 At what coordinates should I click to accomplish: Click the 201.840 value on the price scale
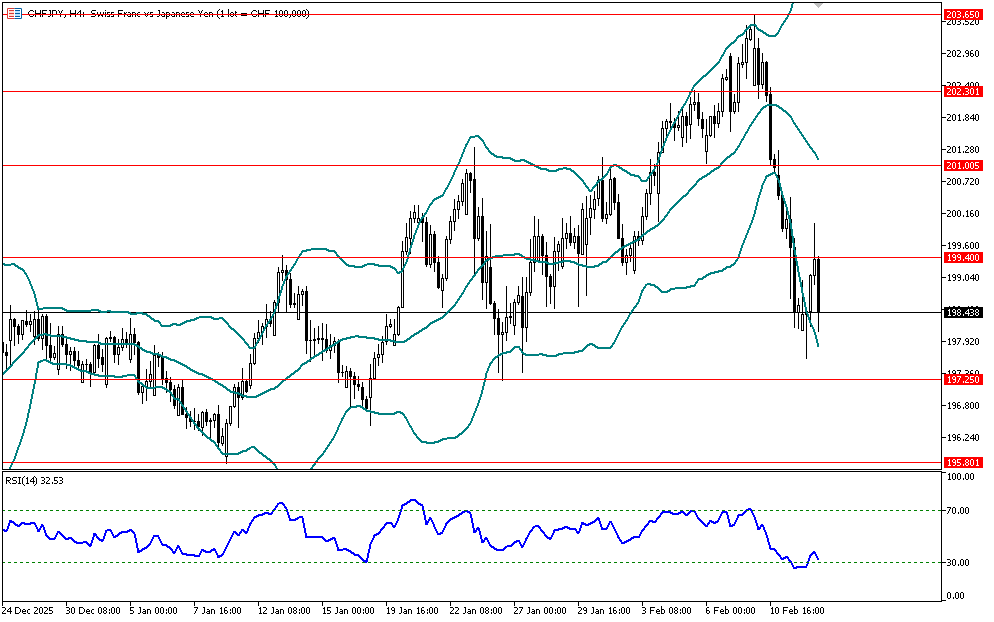pyautogui.click(x=961, y=118)
